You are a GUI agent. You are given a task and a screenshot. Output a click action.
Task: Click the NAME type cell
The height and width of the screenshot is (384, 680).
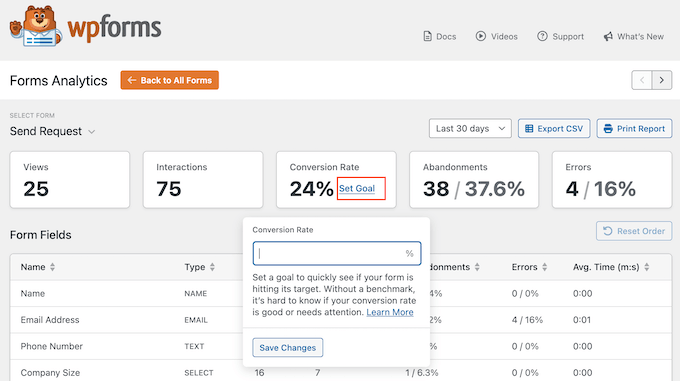[196, 294]
